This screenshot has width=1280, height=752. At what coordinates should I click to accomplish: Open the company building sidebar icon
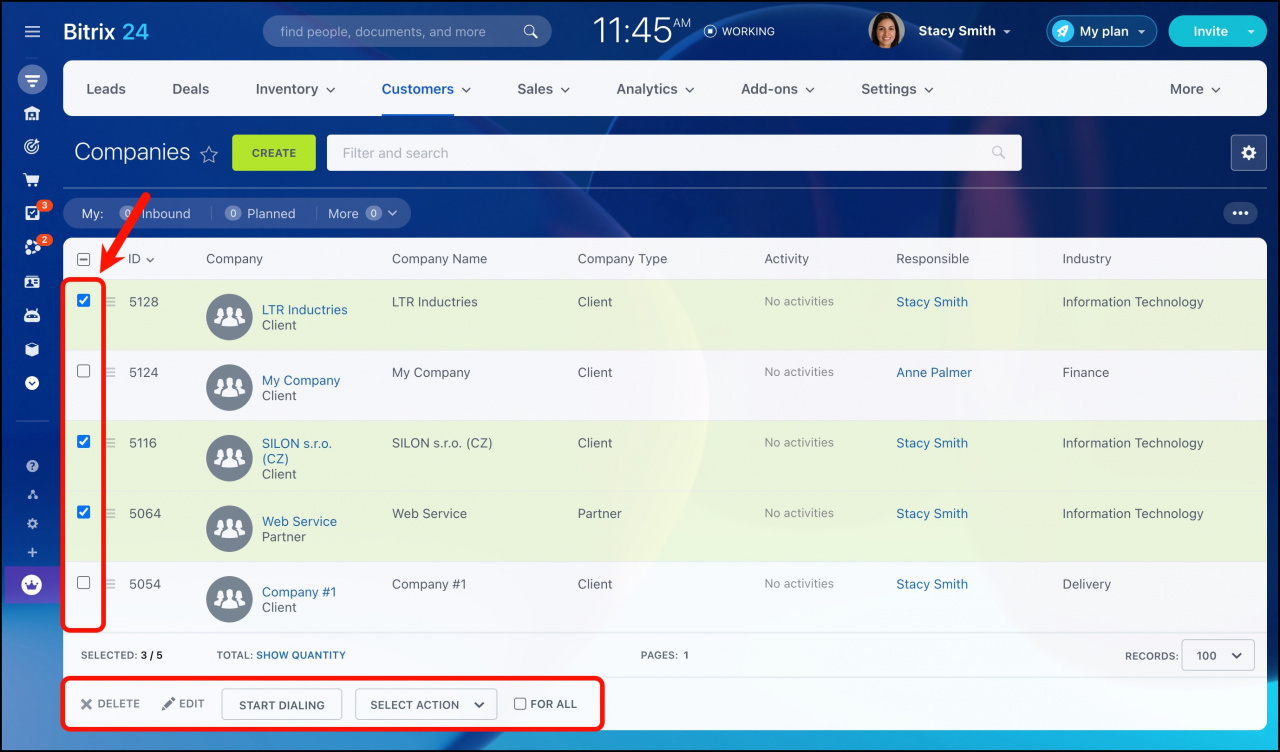[32, 113]
